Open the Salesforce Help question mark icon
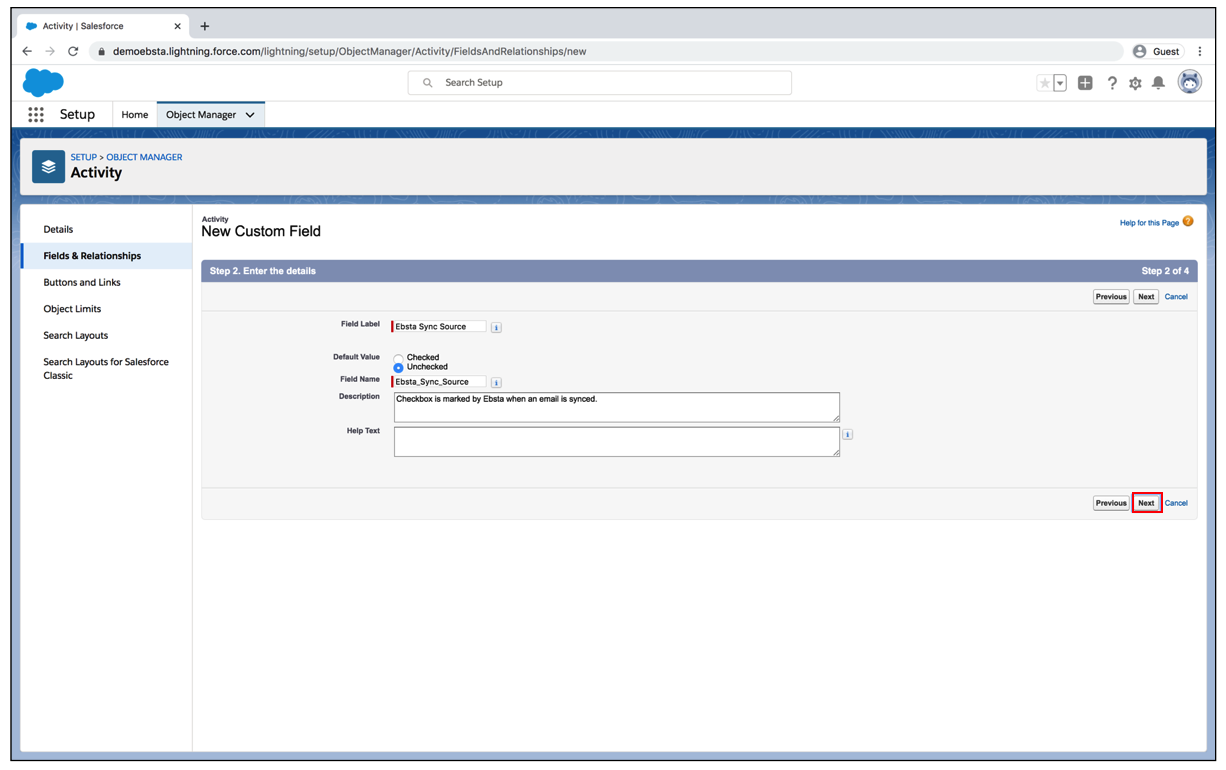 pyautogui.click(x=1112, y=83)
